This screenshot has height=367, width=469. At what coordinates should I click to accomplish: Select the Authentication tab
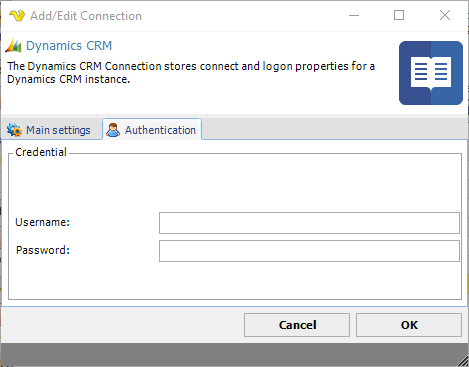pos(152,130)
